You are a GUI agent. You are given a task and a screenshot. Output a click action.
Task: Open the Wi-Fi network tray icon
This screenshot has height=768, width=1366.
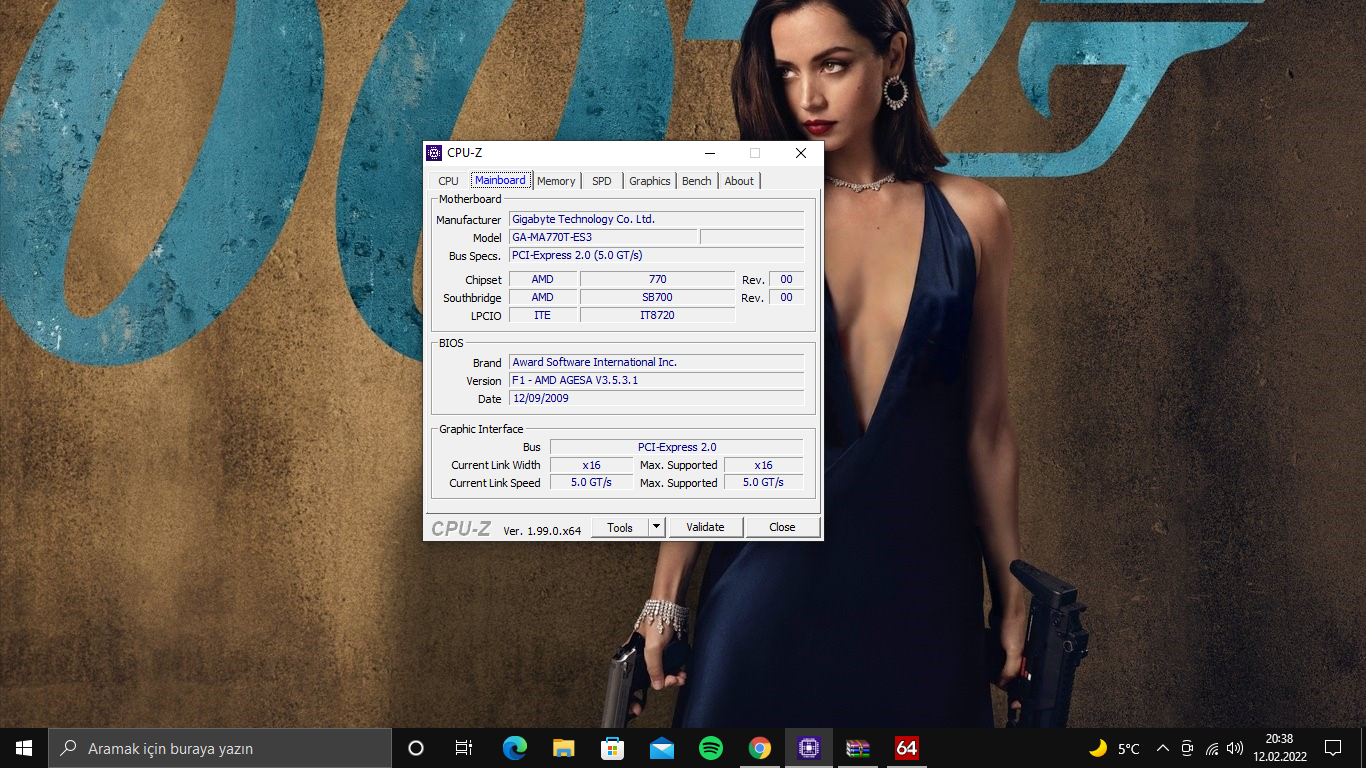pyautogui.click(x=1212, y=748)
